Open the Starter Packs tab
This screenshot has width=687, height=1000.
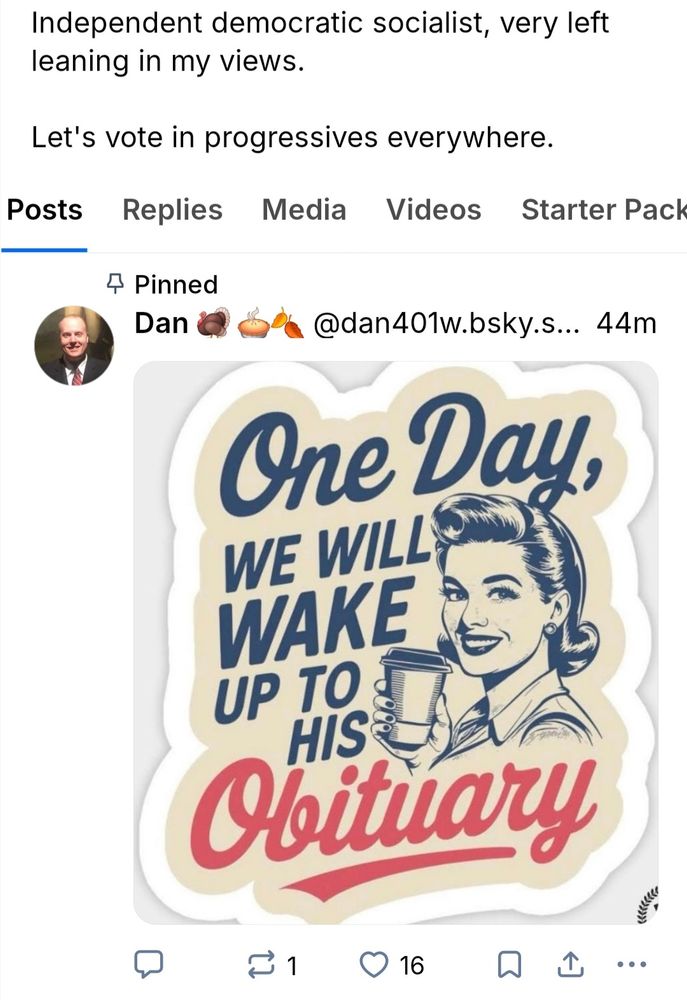(603, 210)
